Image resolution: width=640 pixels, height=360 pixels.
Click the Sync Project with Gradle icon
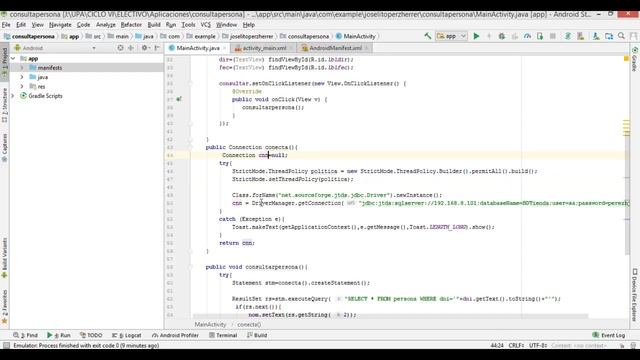click(567, 36)
